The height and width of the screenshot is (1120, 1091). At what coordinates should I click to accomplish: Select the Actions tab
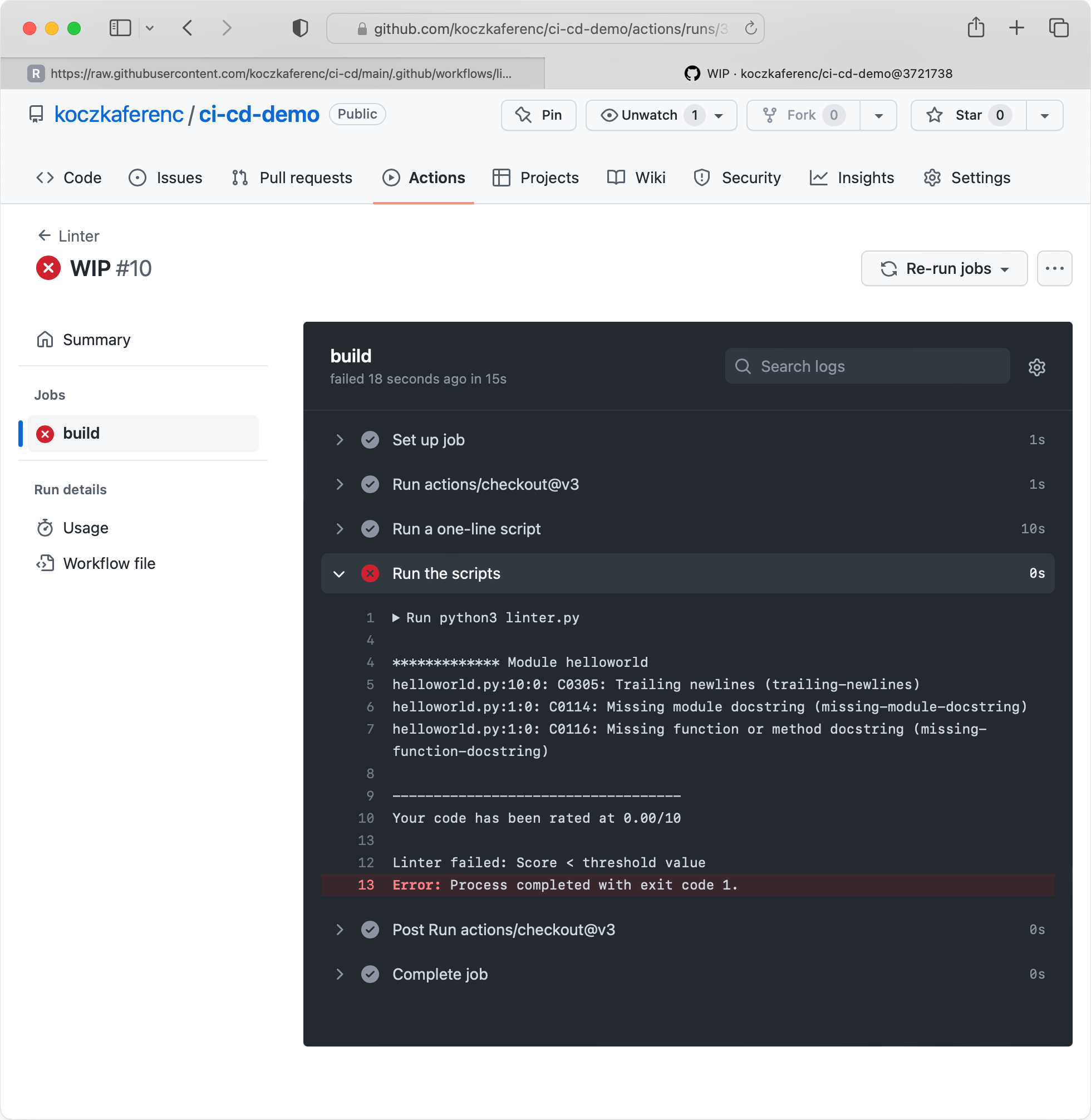(424, 178)
